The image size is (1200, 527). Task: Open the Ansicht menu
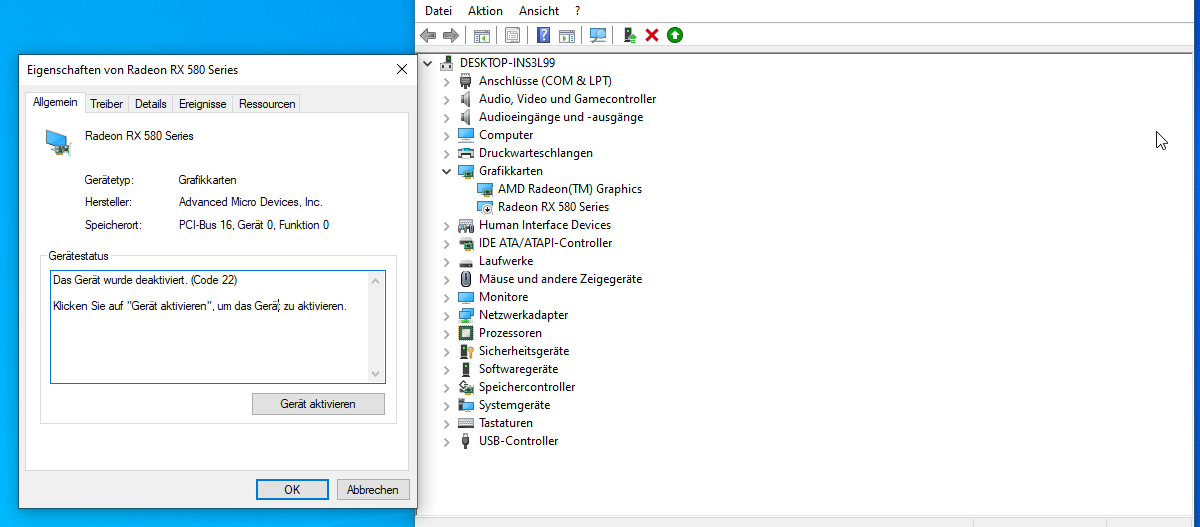point(539,11)
